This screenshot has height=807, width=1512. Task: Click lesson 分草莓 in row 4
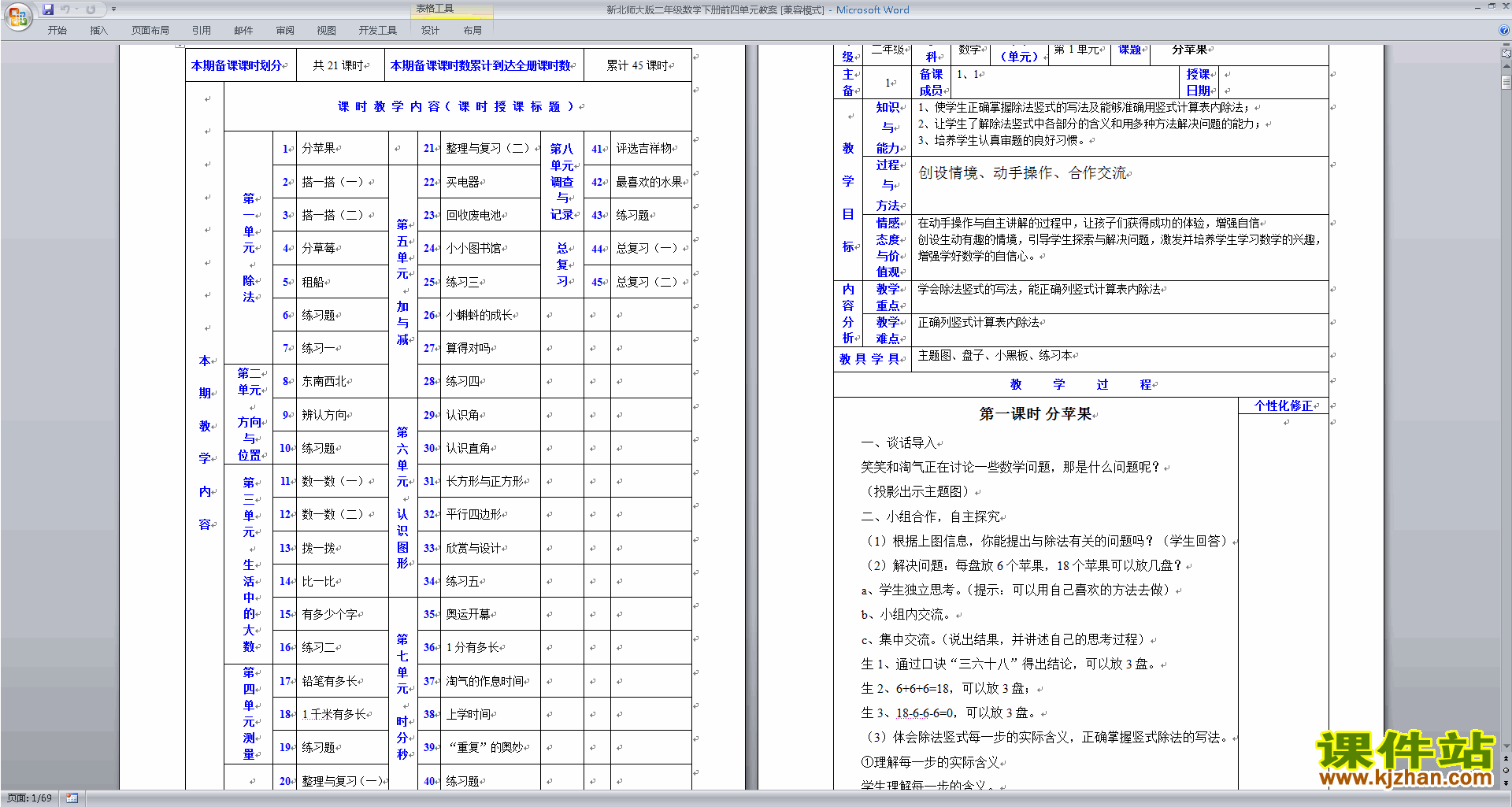319,248
